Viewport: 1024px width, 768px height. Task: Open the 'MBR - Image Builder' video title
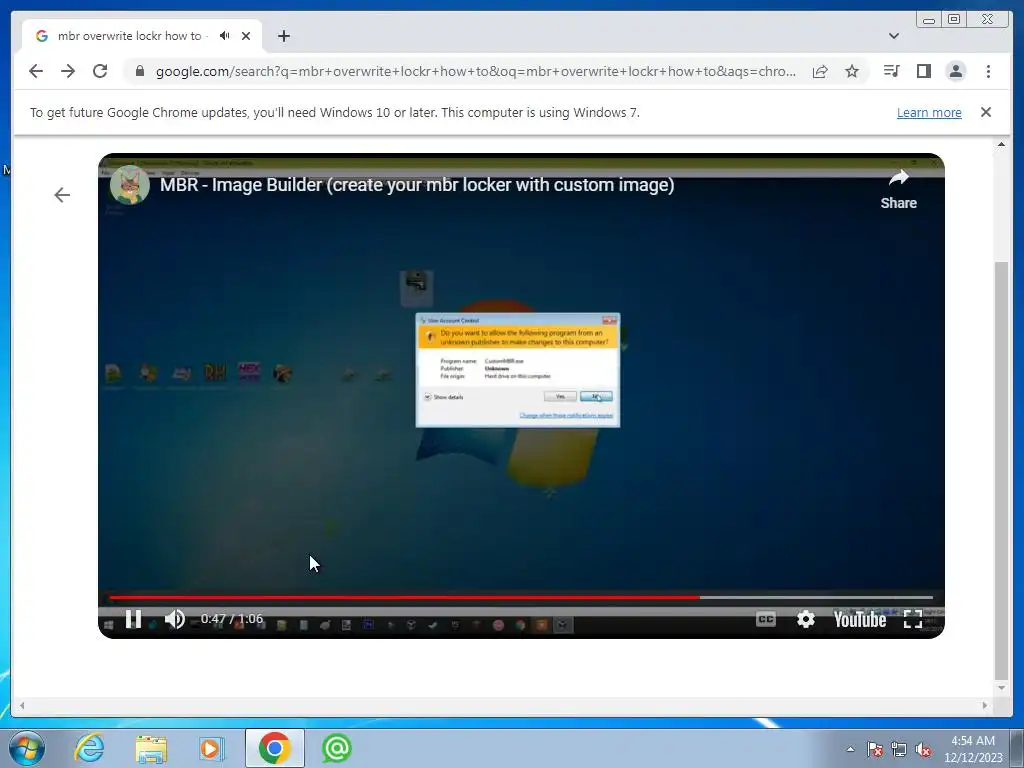417,185
